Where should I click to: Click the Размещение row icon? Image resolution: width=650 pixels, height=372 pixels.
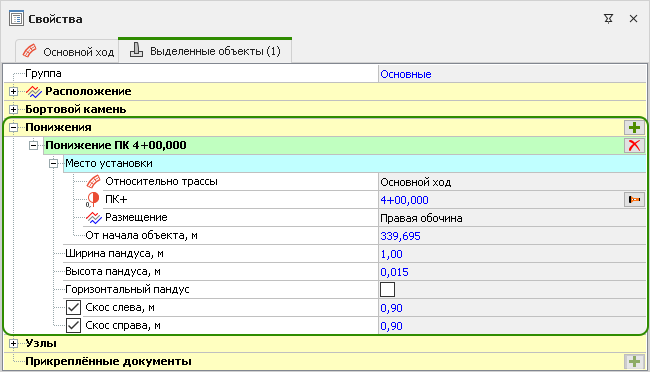click(x=94, y=217)
